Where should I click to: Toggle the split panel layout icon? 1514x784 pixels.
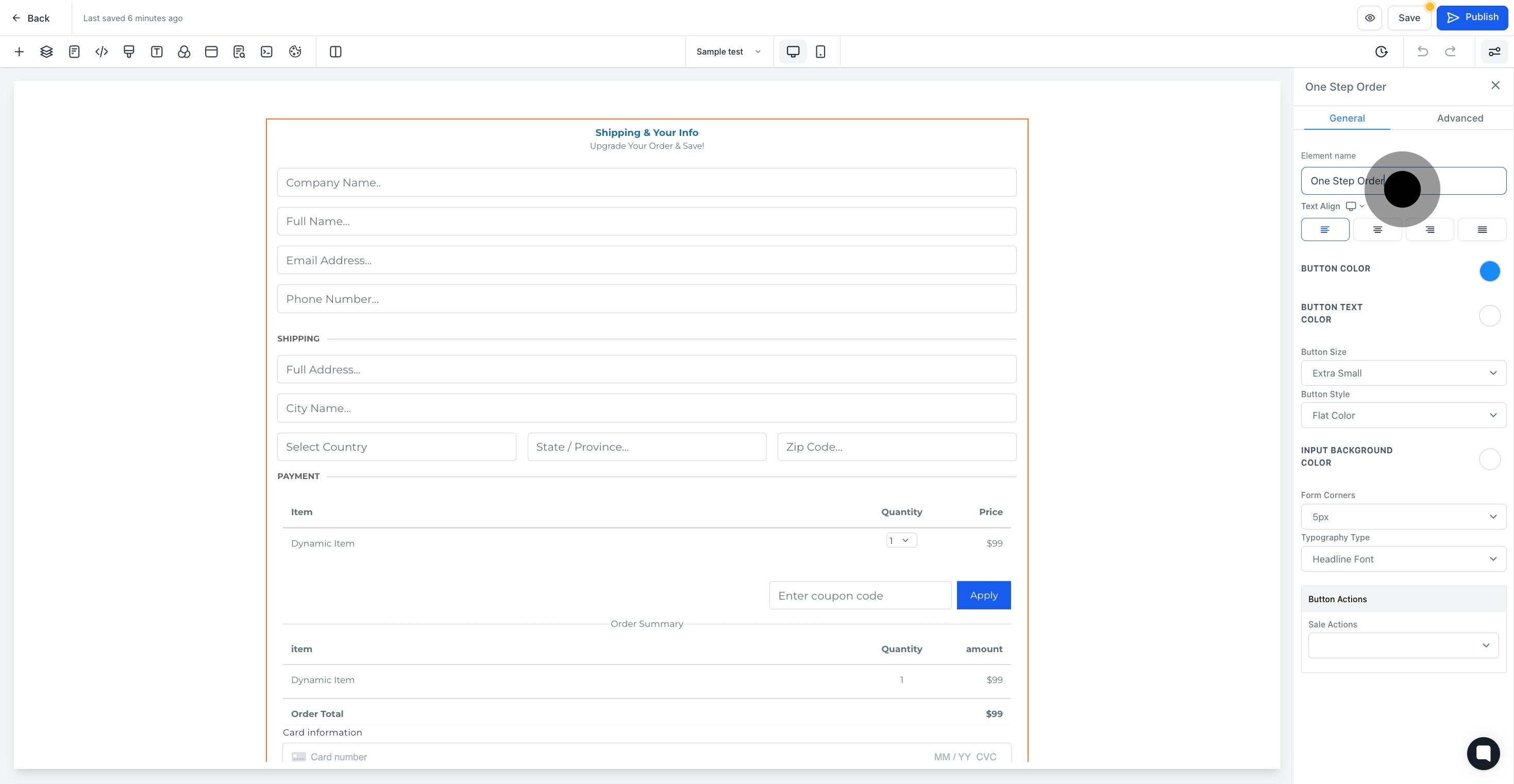click(335, 52)
